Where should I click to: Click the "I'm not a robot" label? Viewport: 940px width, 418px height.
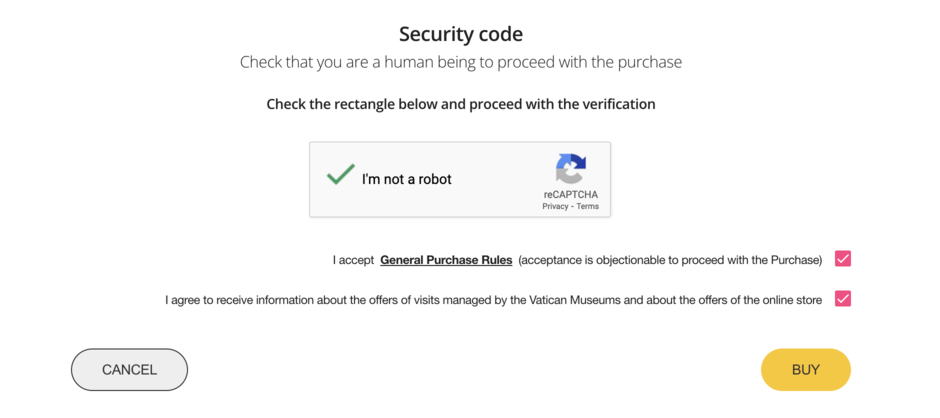(407, 180)
